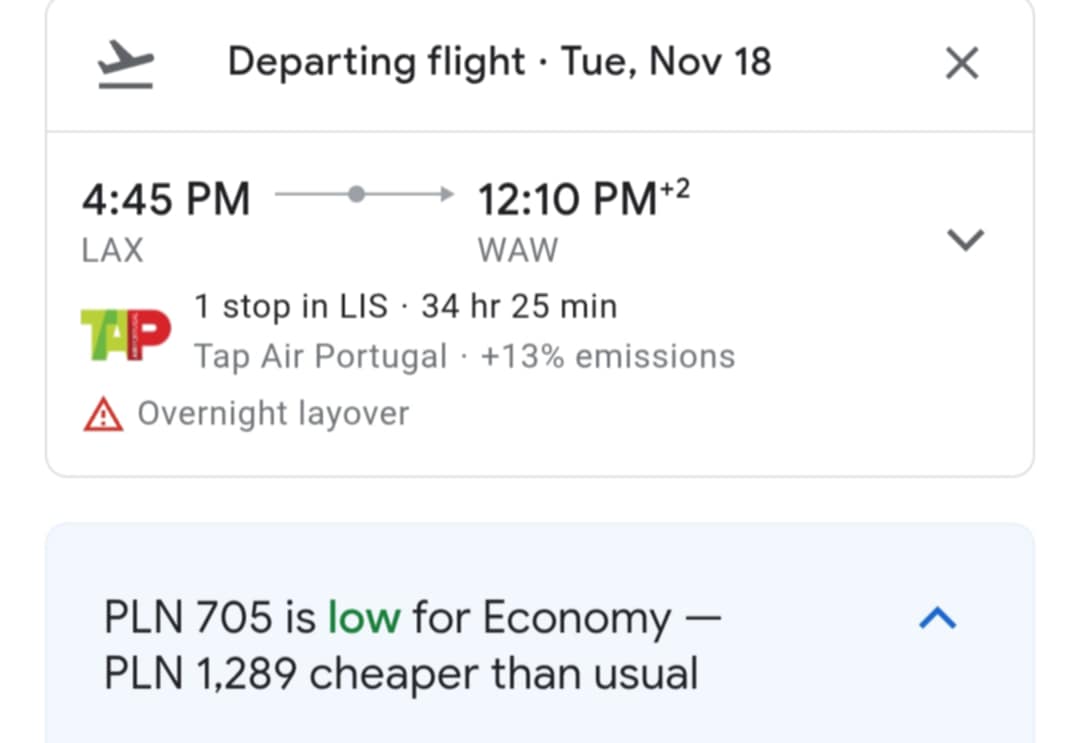Click the 4:45 PM departure time

(166, 199)
